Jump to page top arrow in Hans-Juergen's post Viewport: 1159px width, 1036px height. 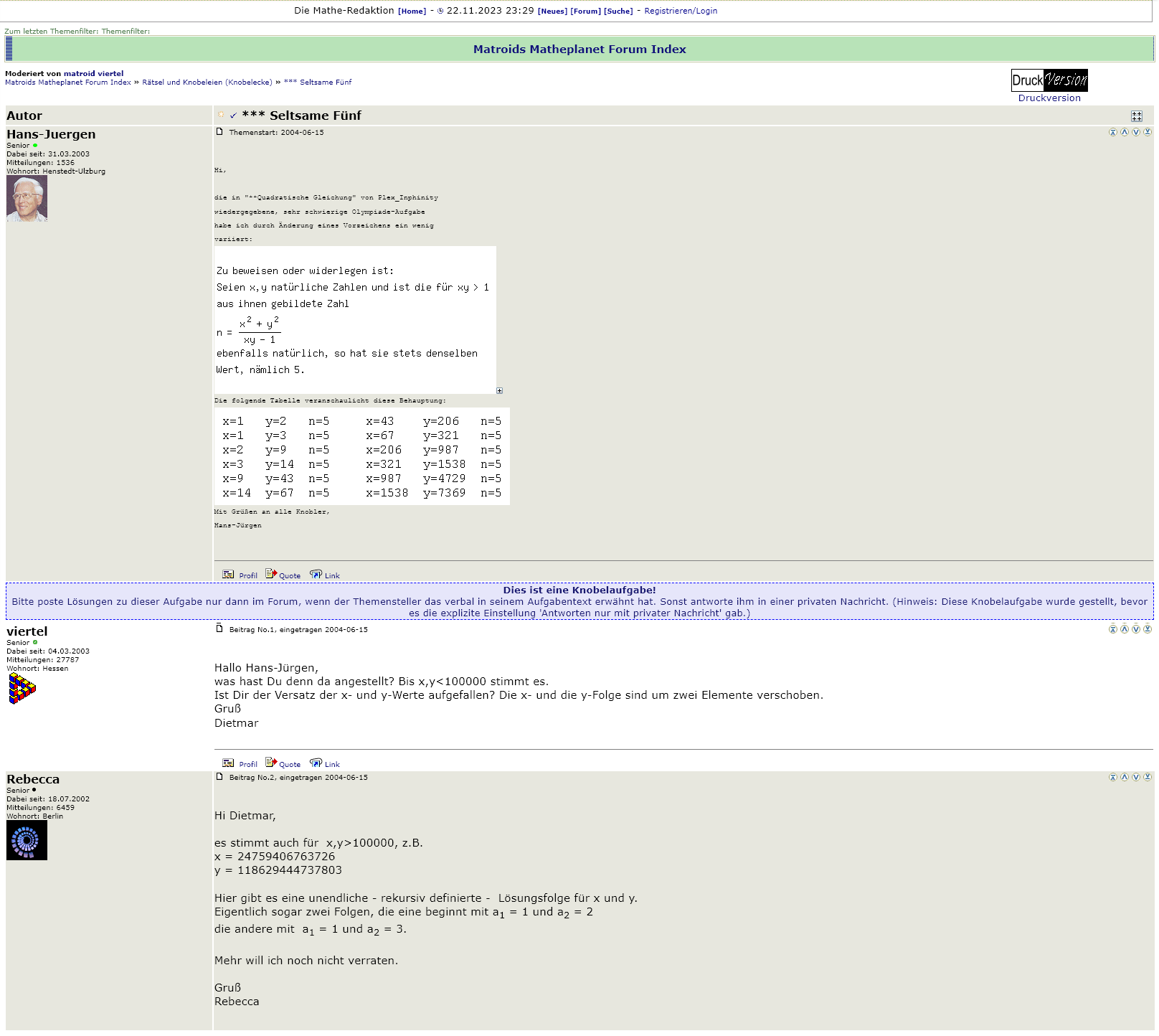click(1112, 132)
